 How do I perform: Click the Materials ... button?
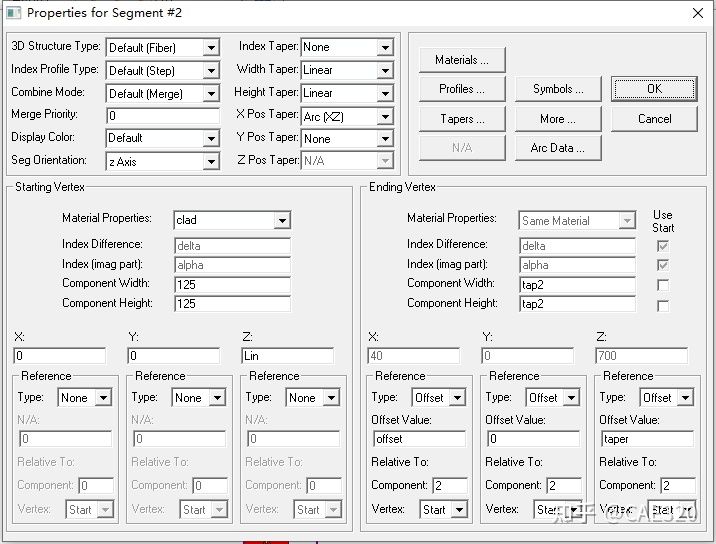[462, 60]
